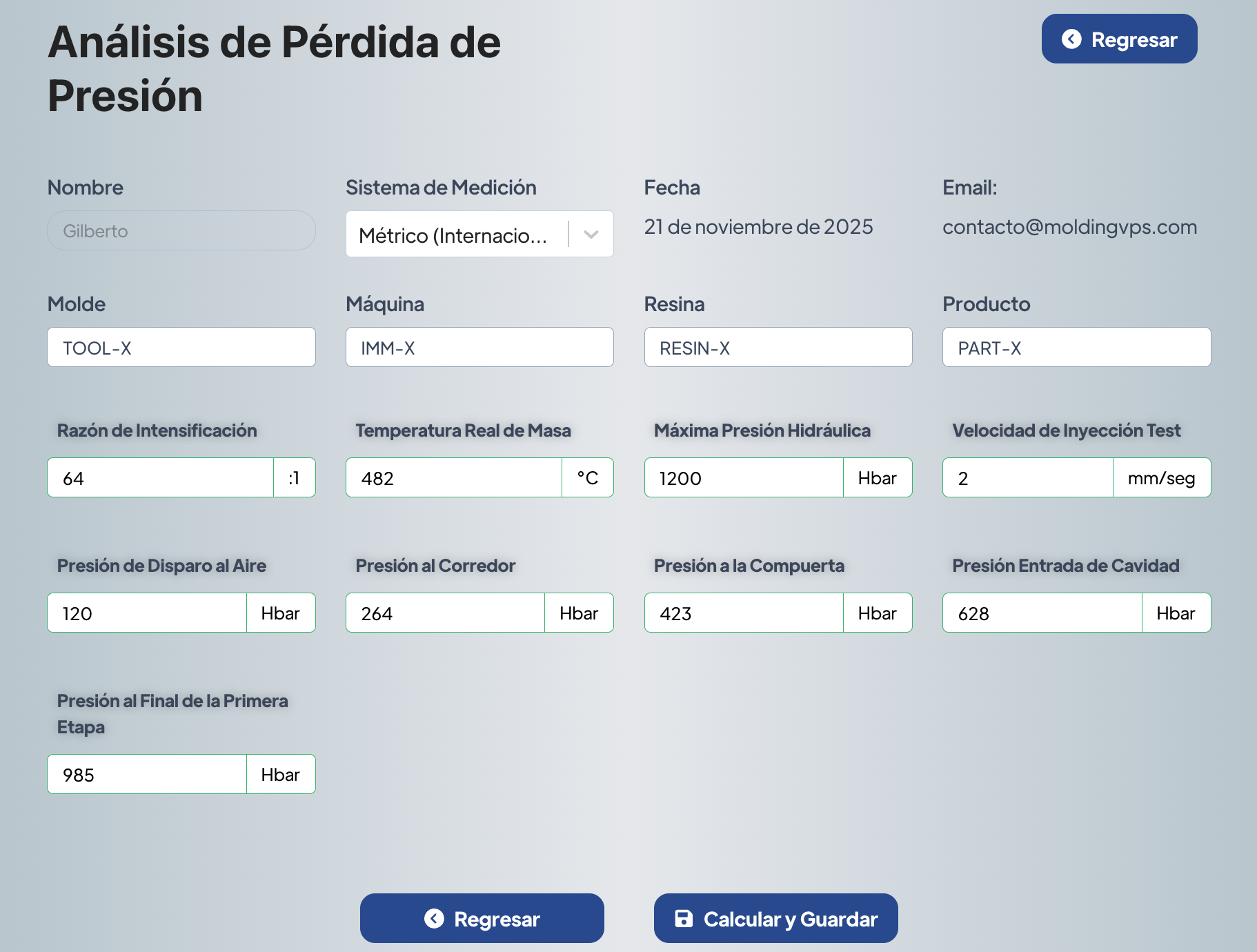Focus the Presión a la Compuerta field
This screenshot has height=952, width=1257.
pos(743,613)
